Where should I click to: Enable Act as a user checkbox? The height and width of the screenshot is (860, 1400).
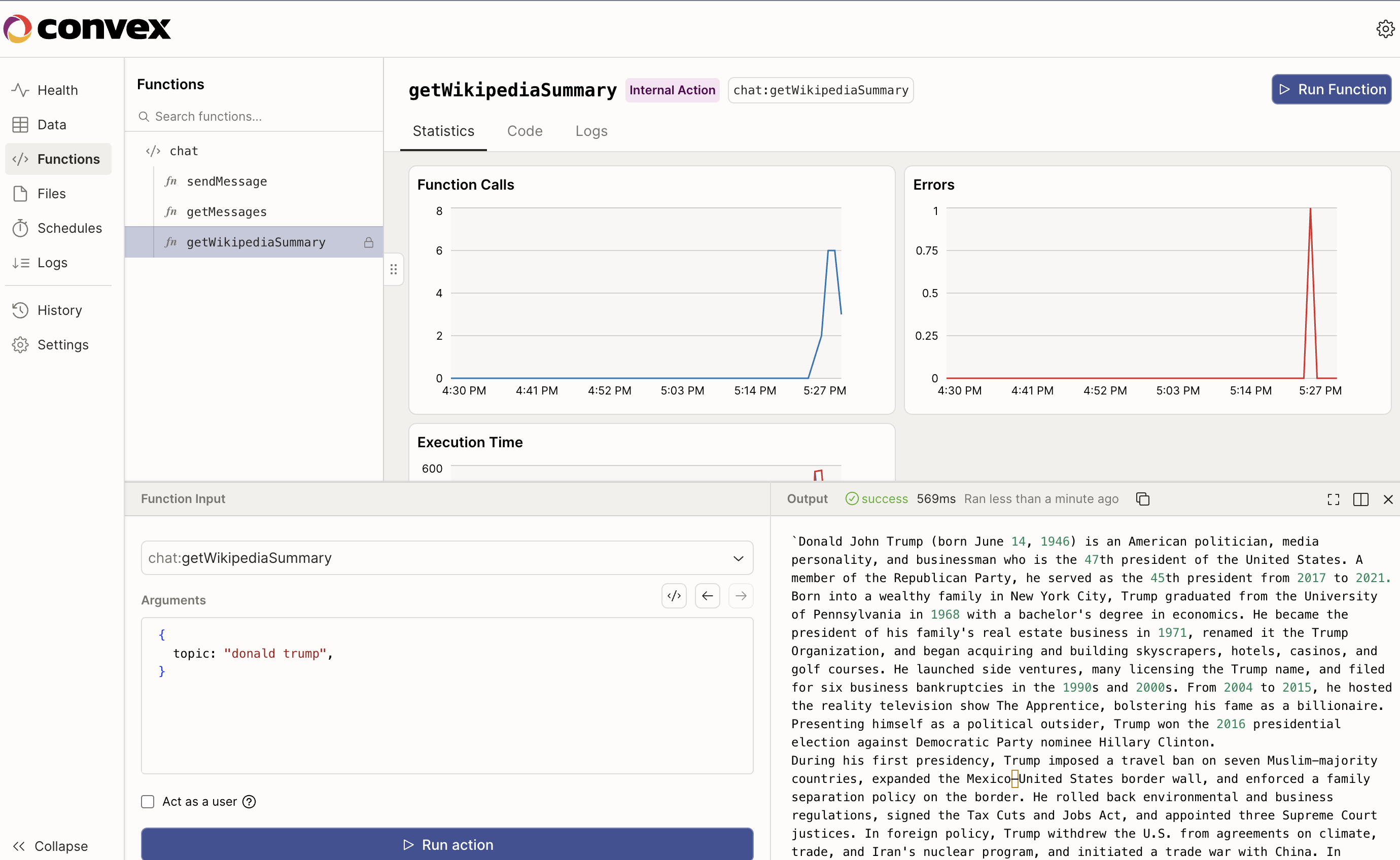(x=148, y=801)
